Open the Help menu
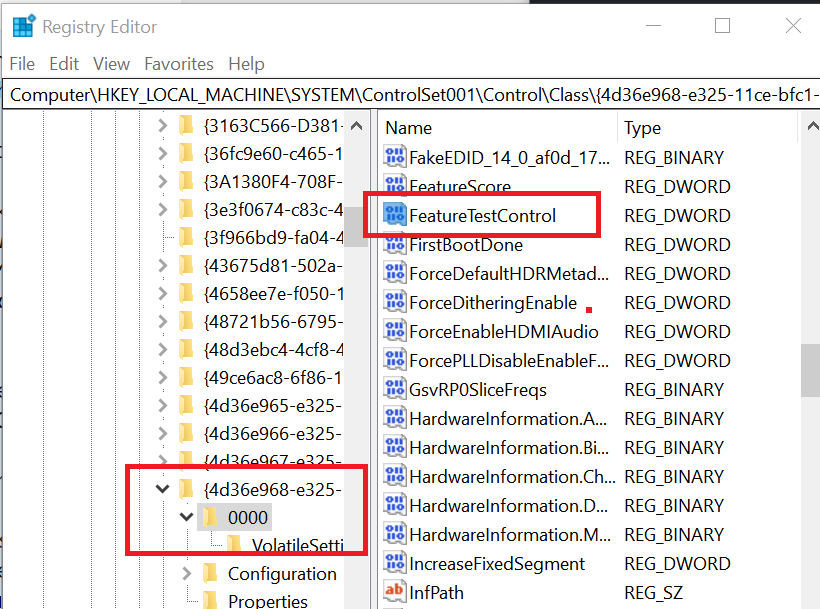The width and height of the screenshot is (820, 609). tap(246, 64)
